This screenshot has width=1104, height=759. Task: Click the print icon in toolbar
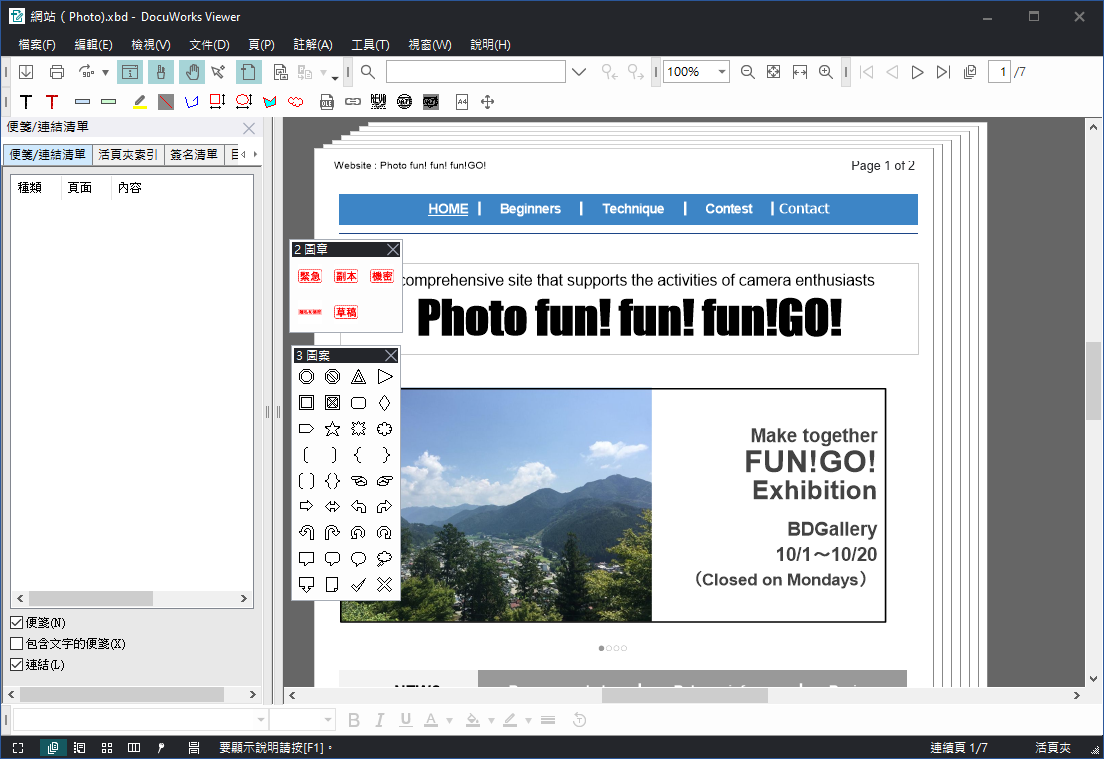coord(57,72)
